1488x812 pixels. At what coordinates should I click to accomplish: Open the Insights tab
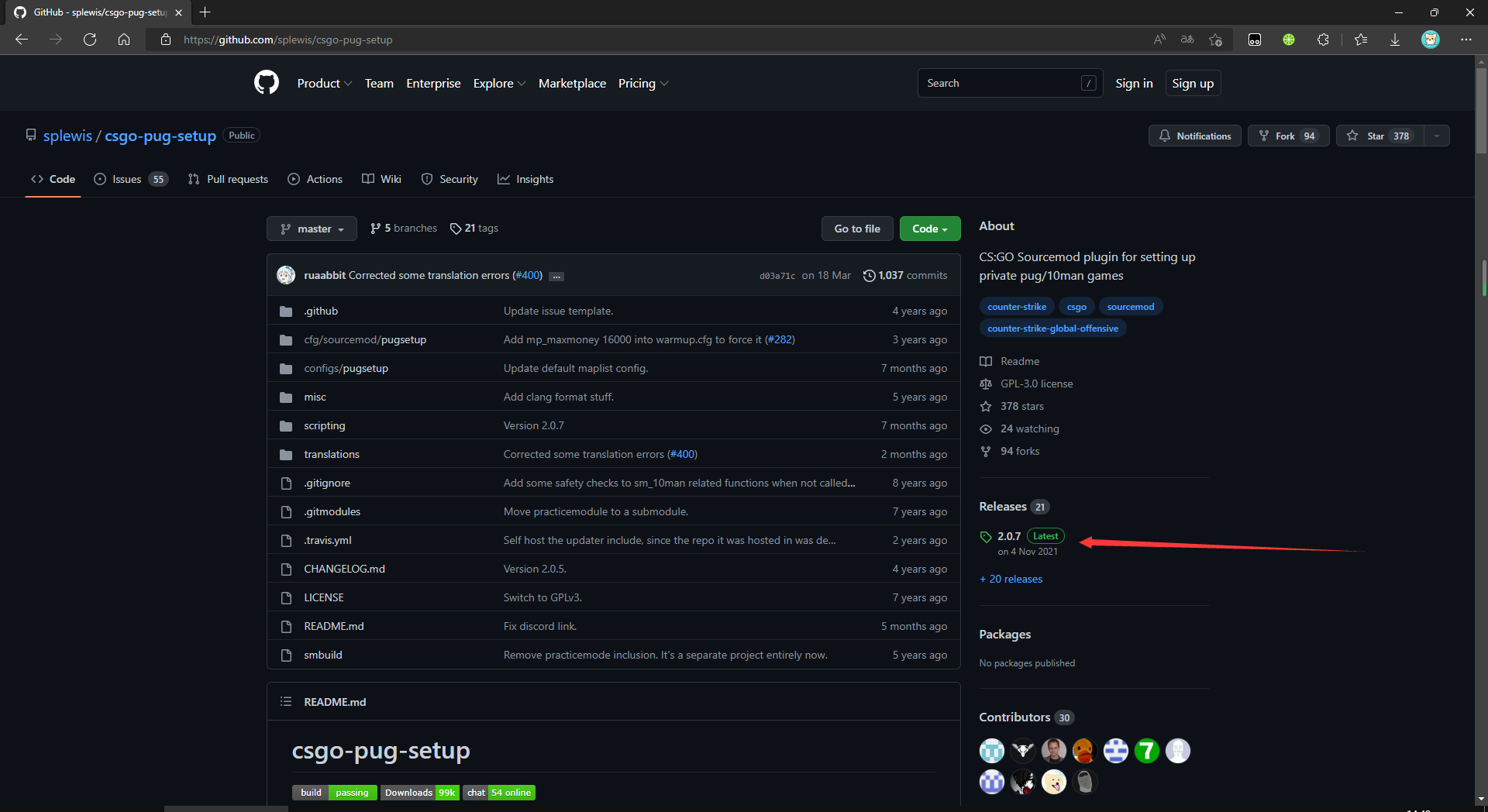coord(525,179)
